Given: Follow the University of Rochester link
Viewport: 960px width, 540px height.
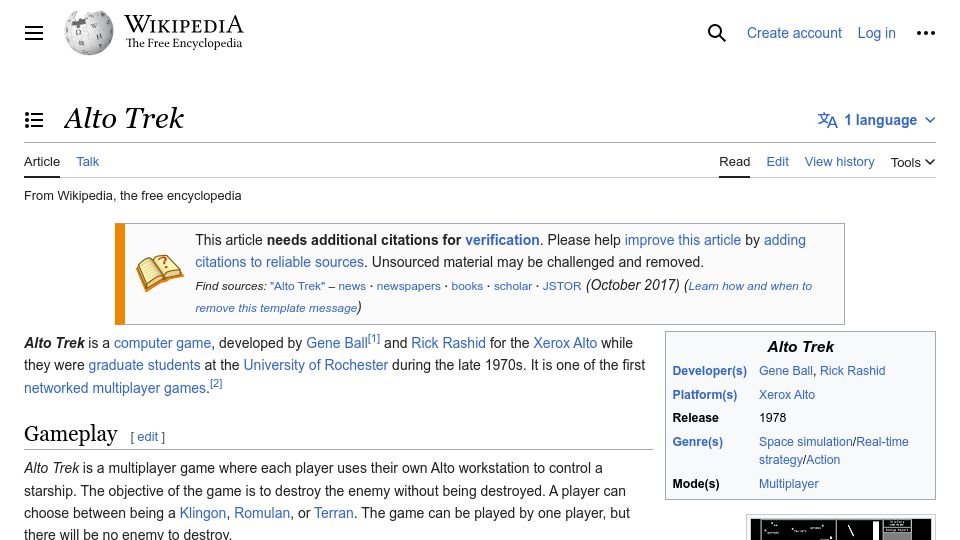Looking at the screenshot, I should [316, 365].
